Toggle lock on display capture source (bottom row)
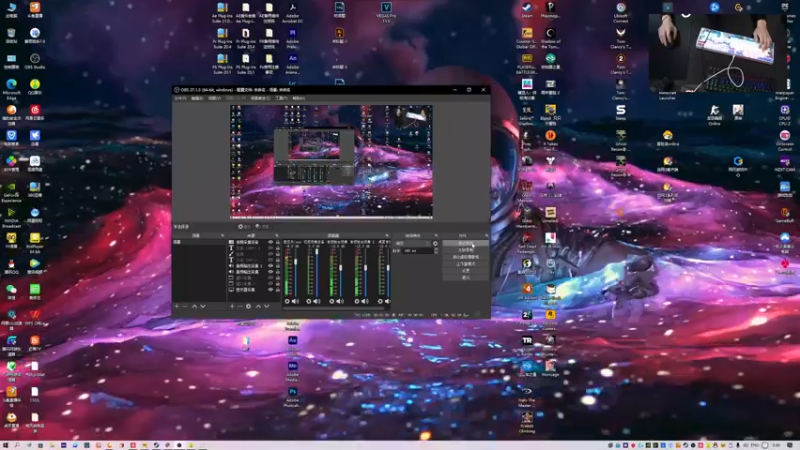Image resolution: width=800 pixels, height=450 pixels. click(278, 290)
